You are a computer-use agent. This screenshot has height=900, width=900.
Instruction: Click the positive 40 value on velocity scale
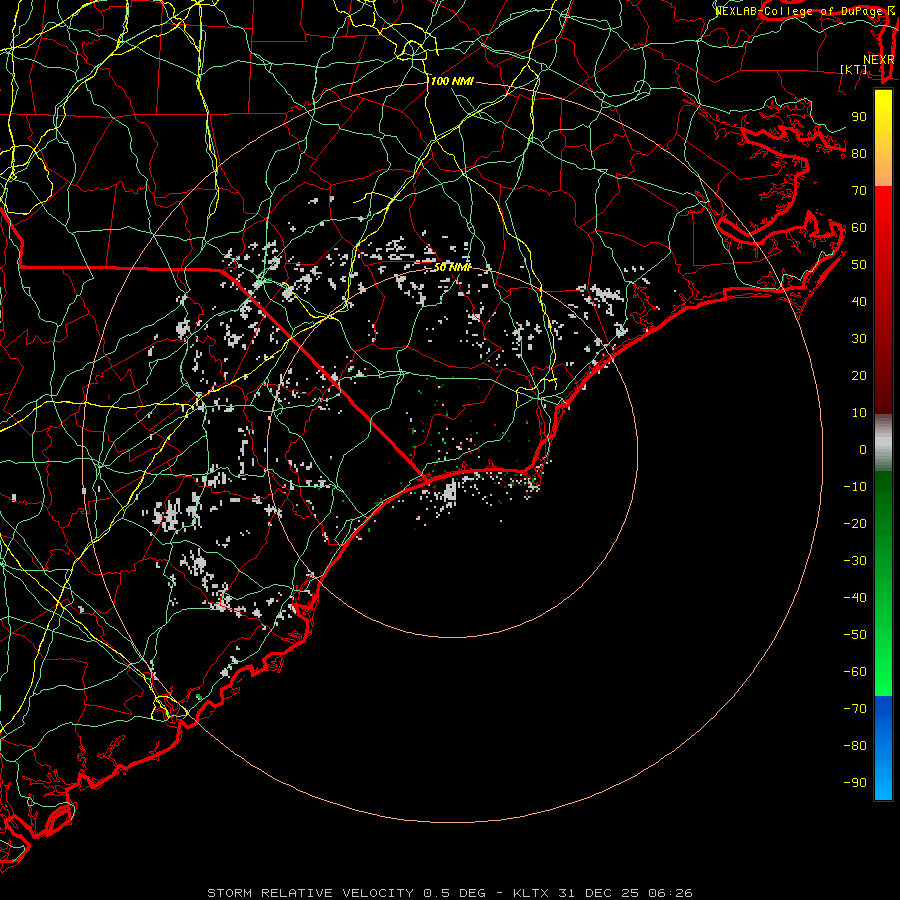(859, 301)
